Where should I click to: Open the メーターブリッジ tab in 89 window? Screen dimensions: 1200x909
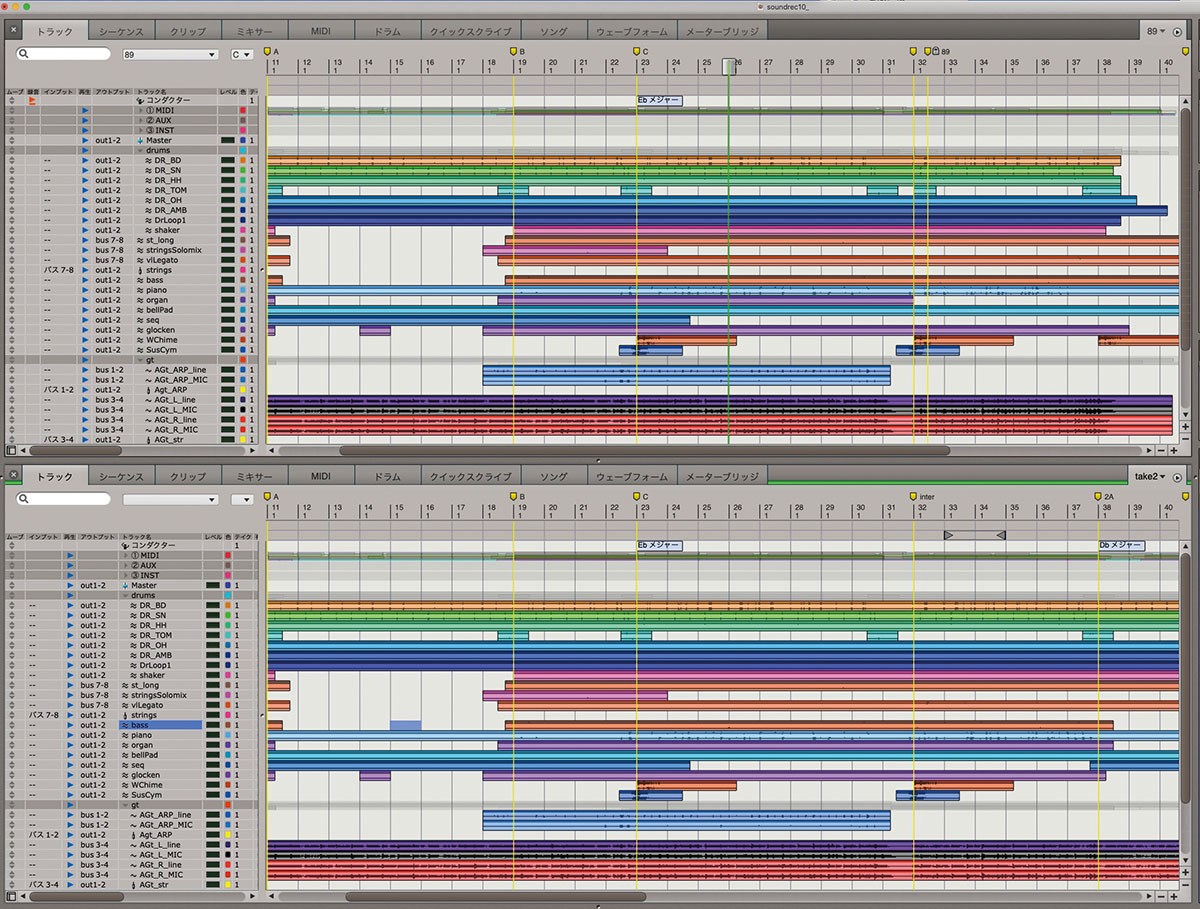[721, 31]
